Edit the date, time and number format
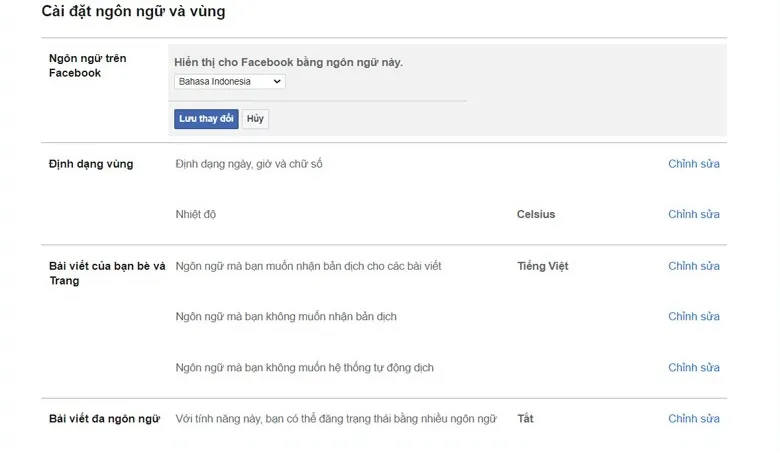 [693, 164]
